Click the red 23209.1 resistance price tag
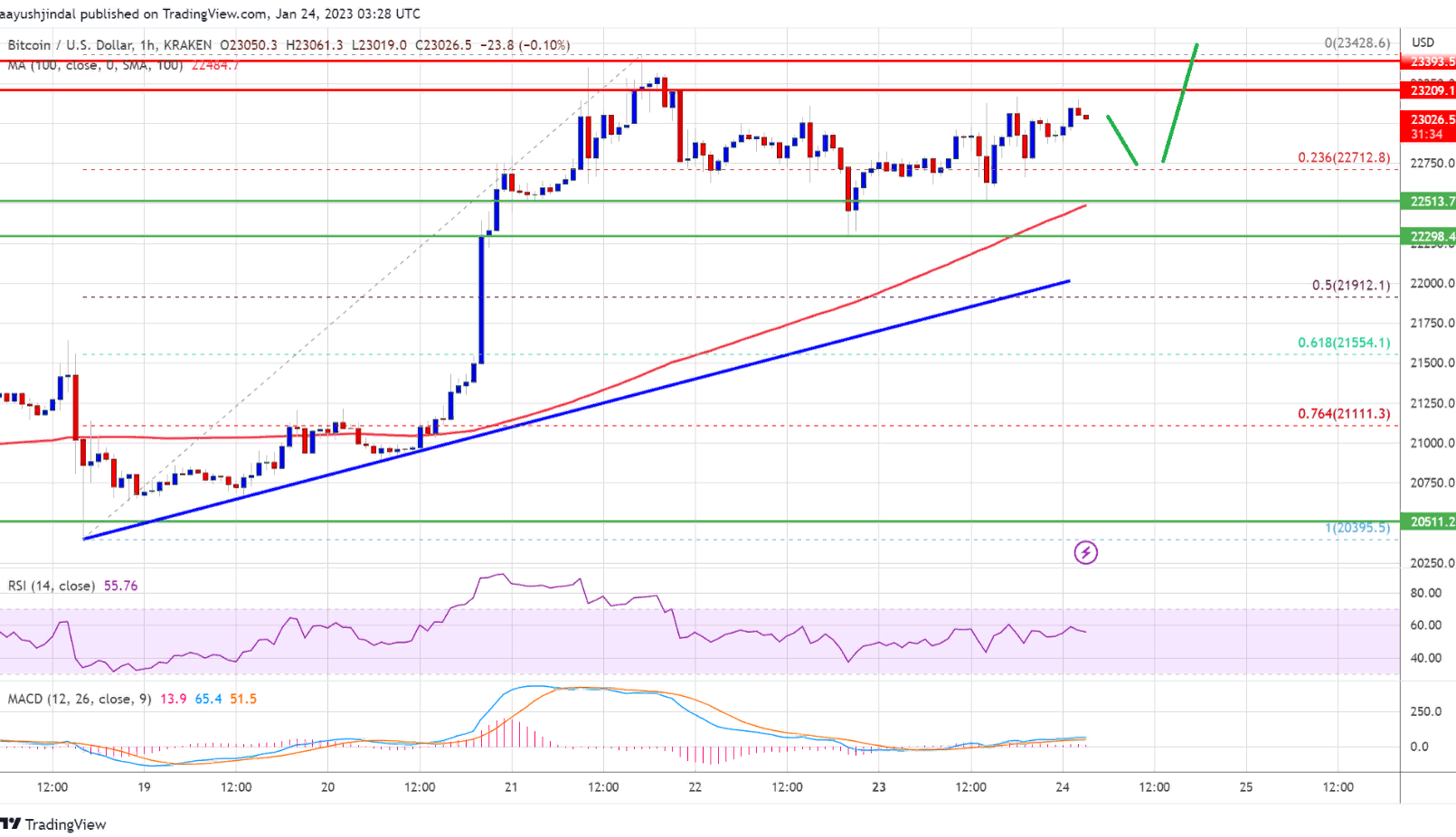 (1428, 90)
